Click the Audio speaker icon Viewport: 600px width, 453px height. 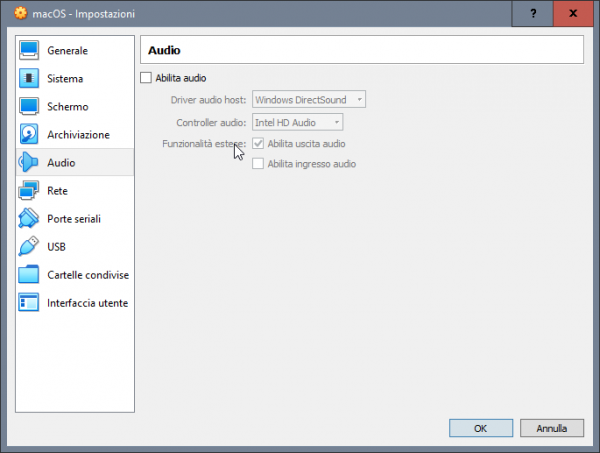pos(29,162)
